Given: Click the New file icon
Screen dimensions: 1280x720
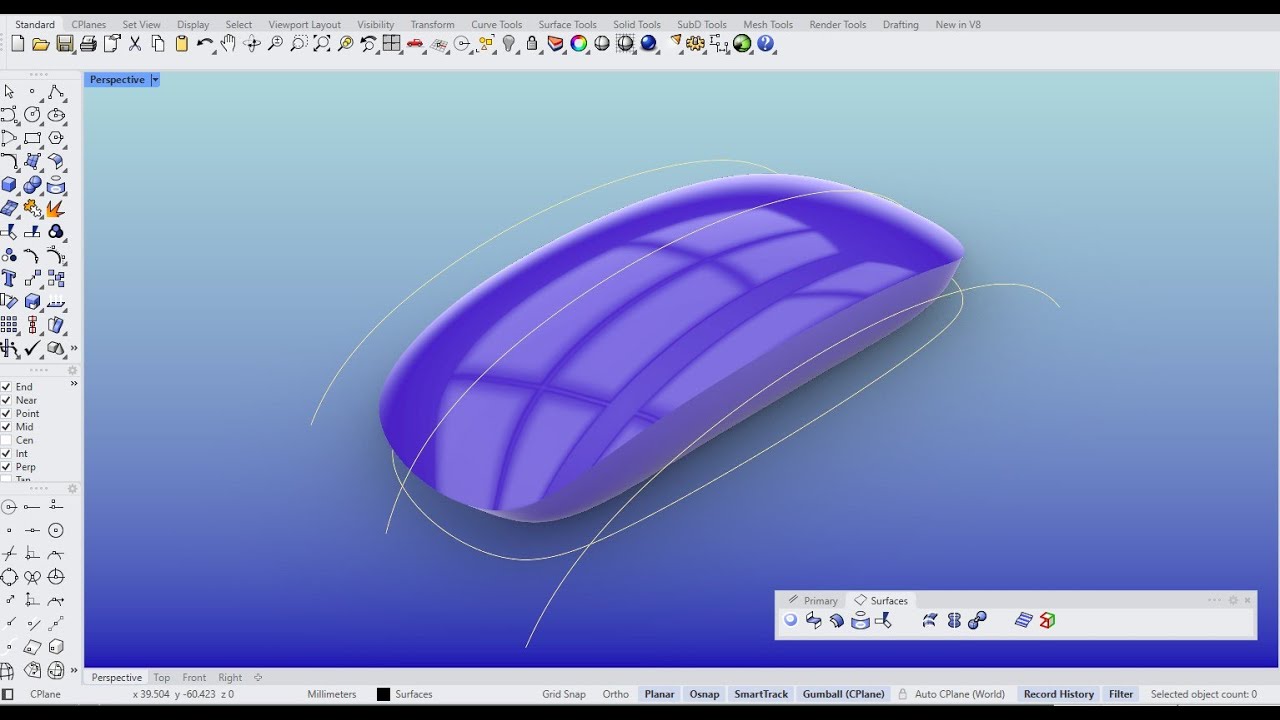Looking at the screenshot, I should coord(18,43).
